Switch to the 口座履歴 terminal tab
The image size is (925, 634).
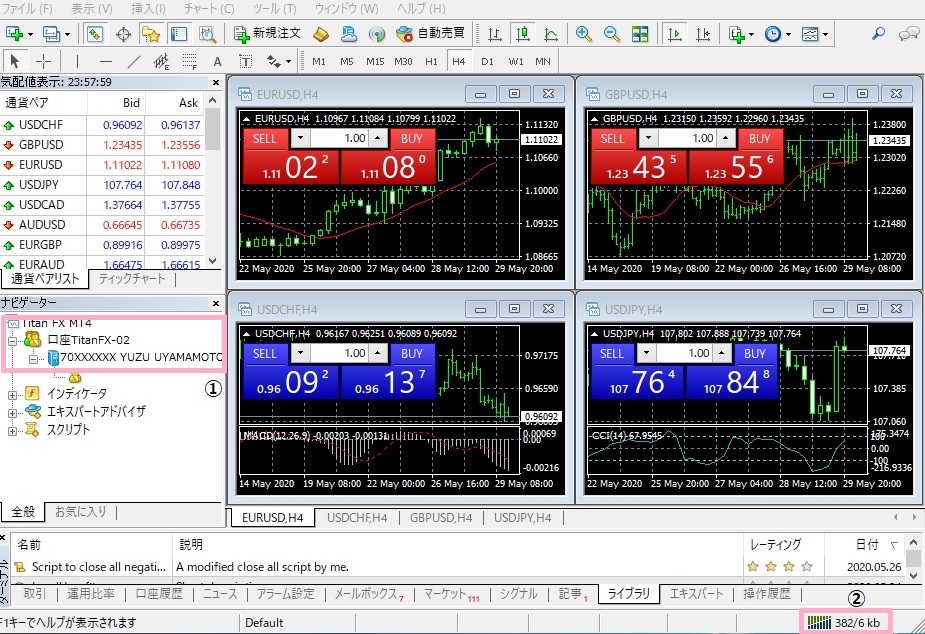159,594
